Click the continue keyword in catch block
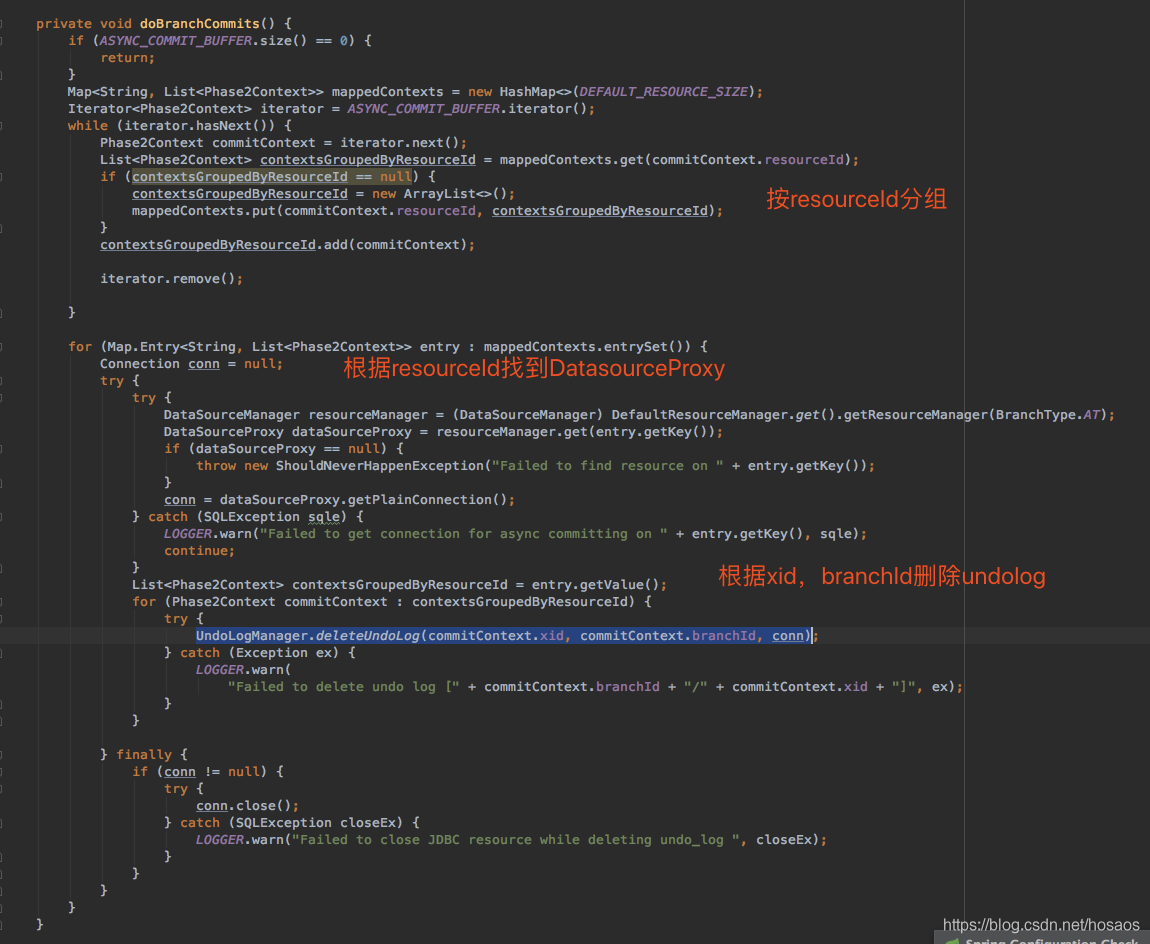1150x944 pixels. (199, 550)
